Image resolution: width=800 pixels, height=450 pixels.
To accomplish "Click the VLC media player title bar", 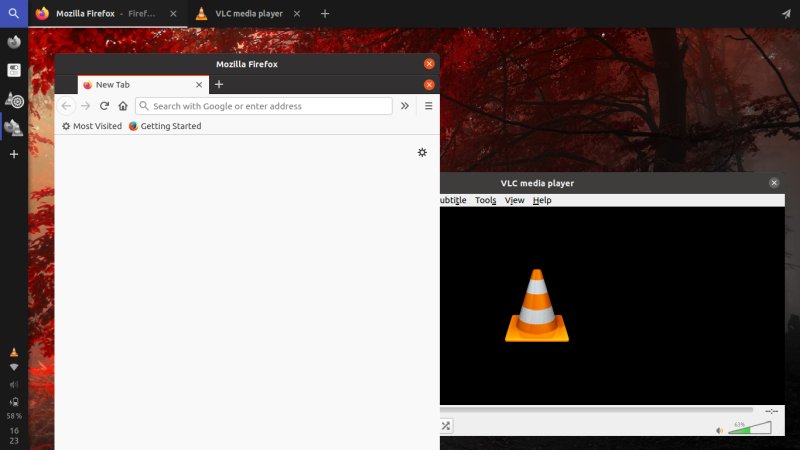I will [612, 183].
